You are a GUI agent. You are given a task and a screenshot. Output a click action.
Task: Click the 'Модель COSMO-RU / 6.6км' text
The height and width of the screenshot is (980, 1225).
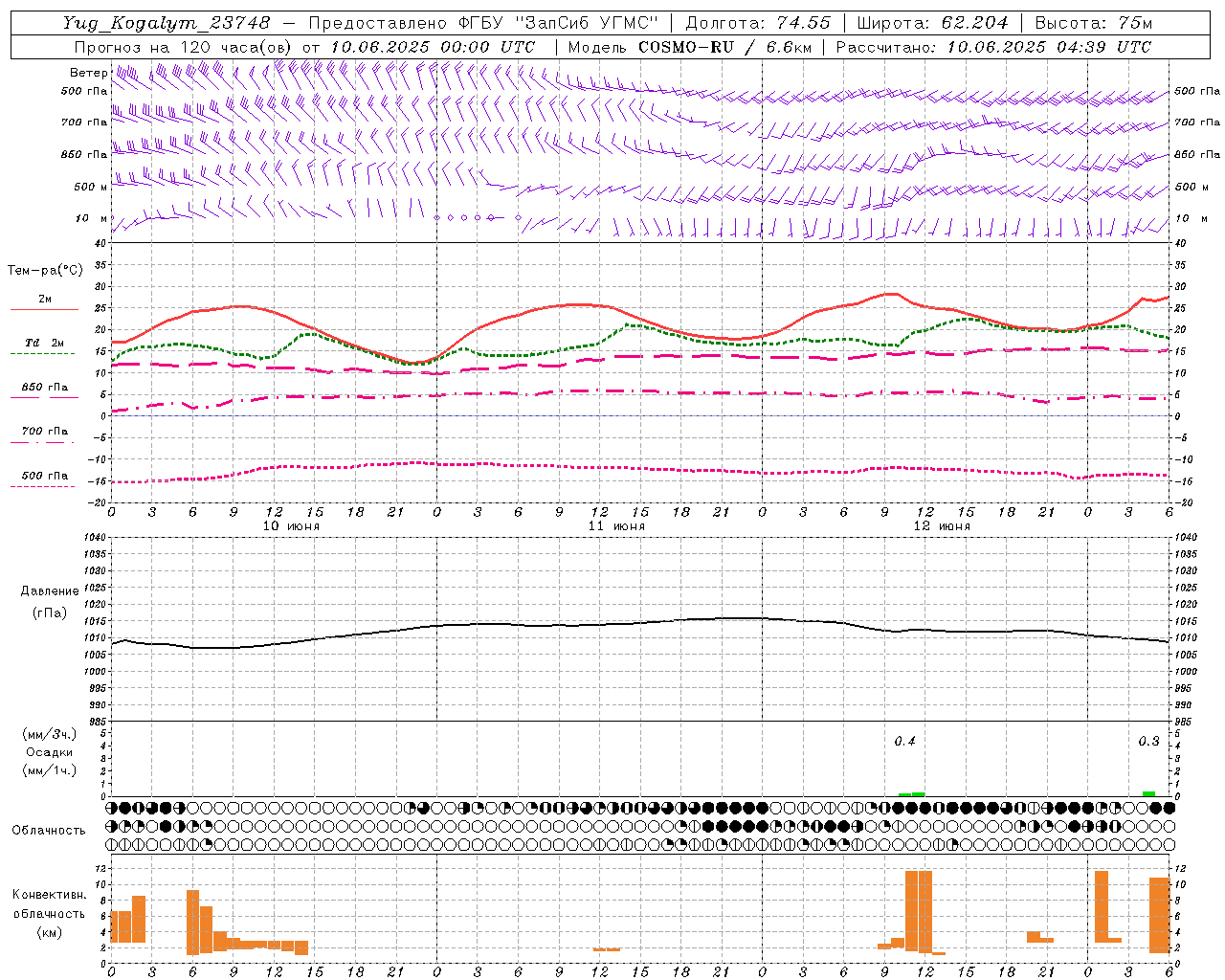point(689,47)
